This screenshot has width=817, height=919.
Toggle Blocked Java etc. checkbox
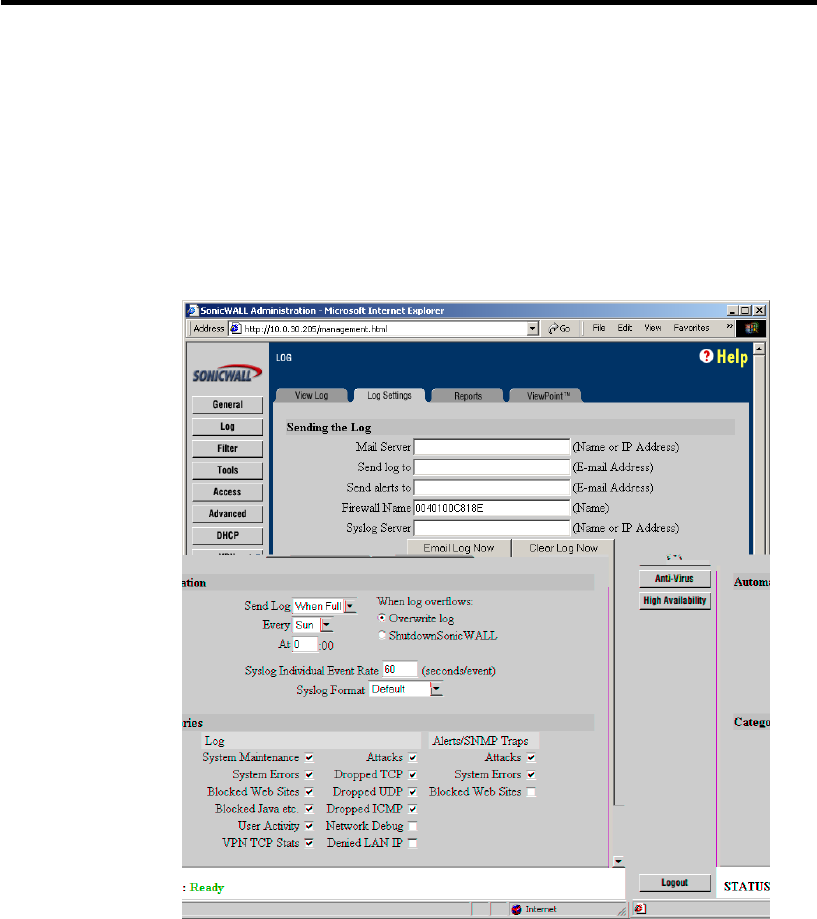tap(309, 808)
